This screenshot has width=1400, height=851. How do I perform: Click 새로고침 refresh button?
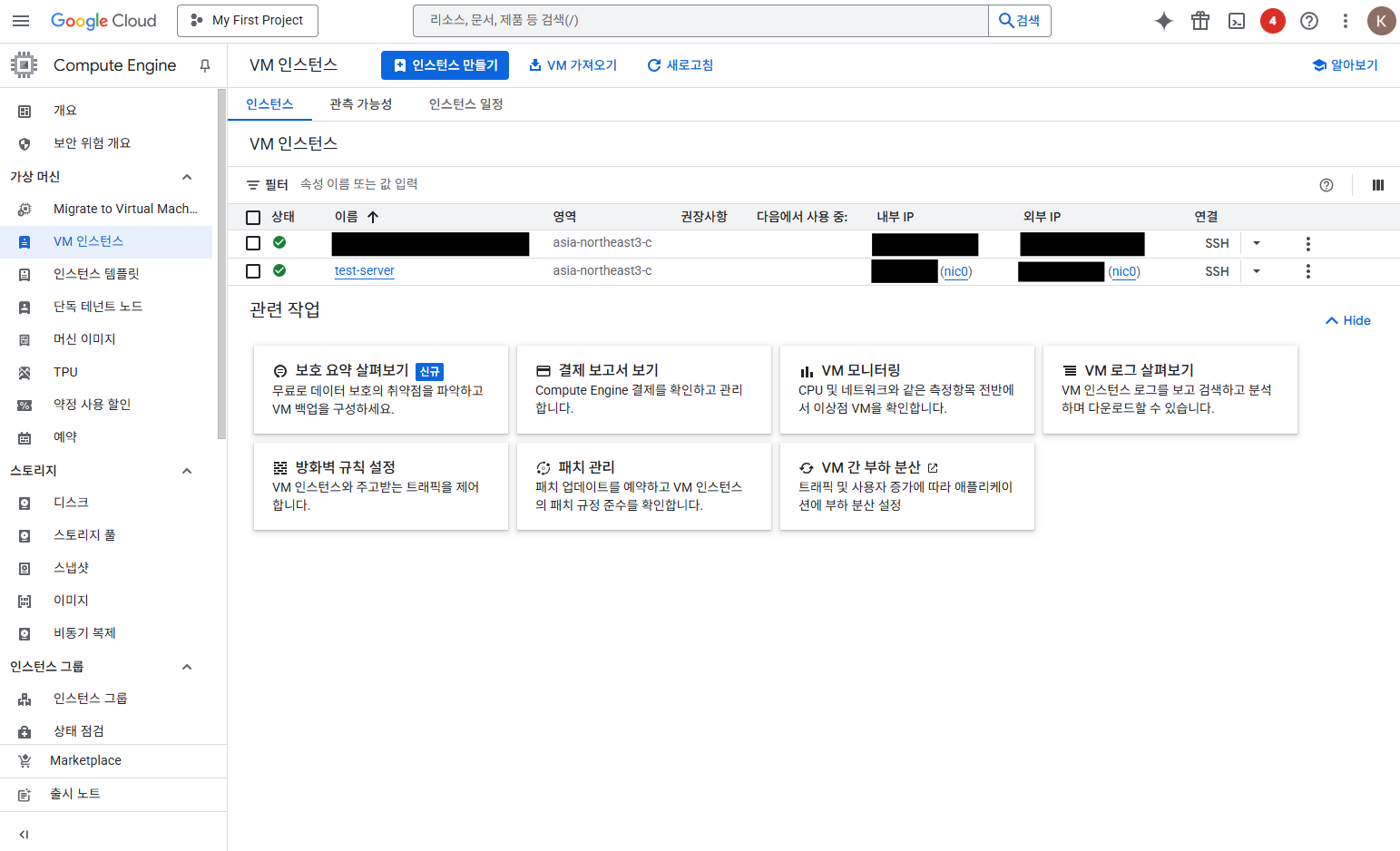point(680,65)
